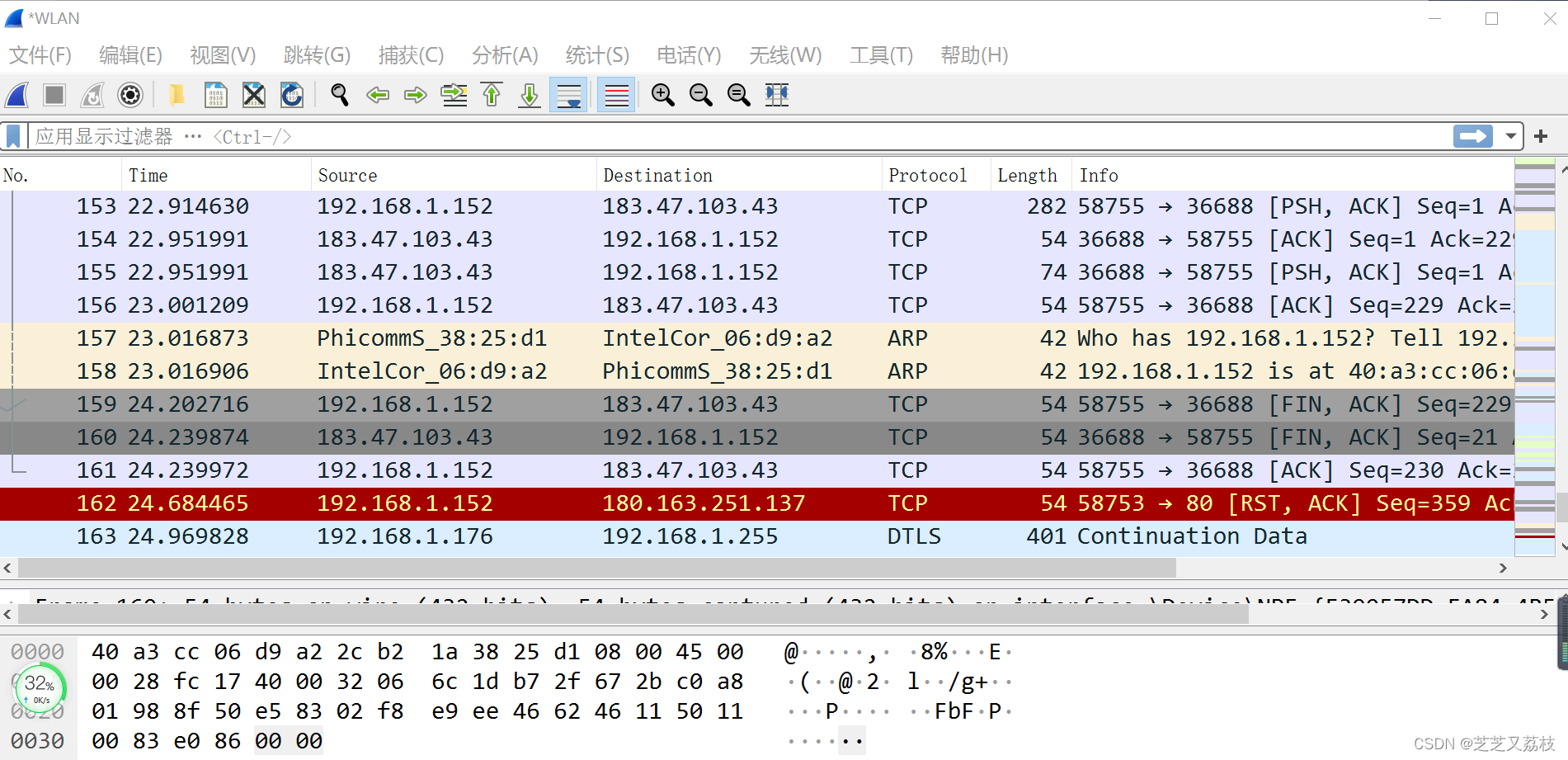Open the filter bookmark icon
The image size is (1568, 760).
[x=14, y=136]
